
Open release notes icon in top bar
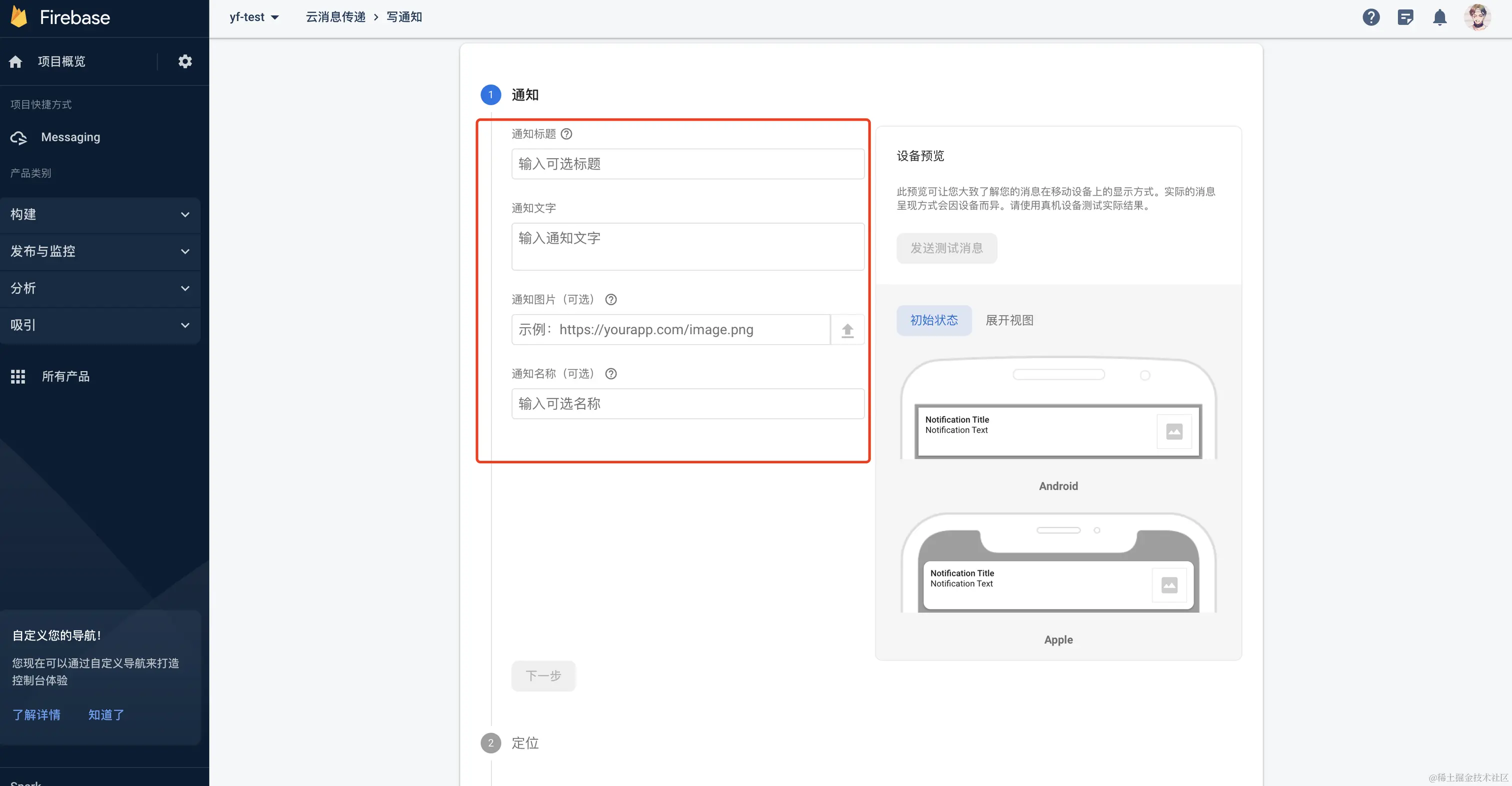pyautogui.click(x=1405, y=18)
